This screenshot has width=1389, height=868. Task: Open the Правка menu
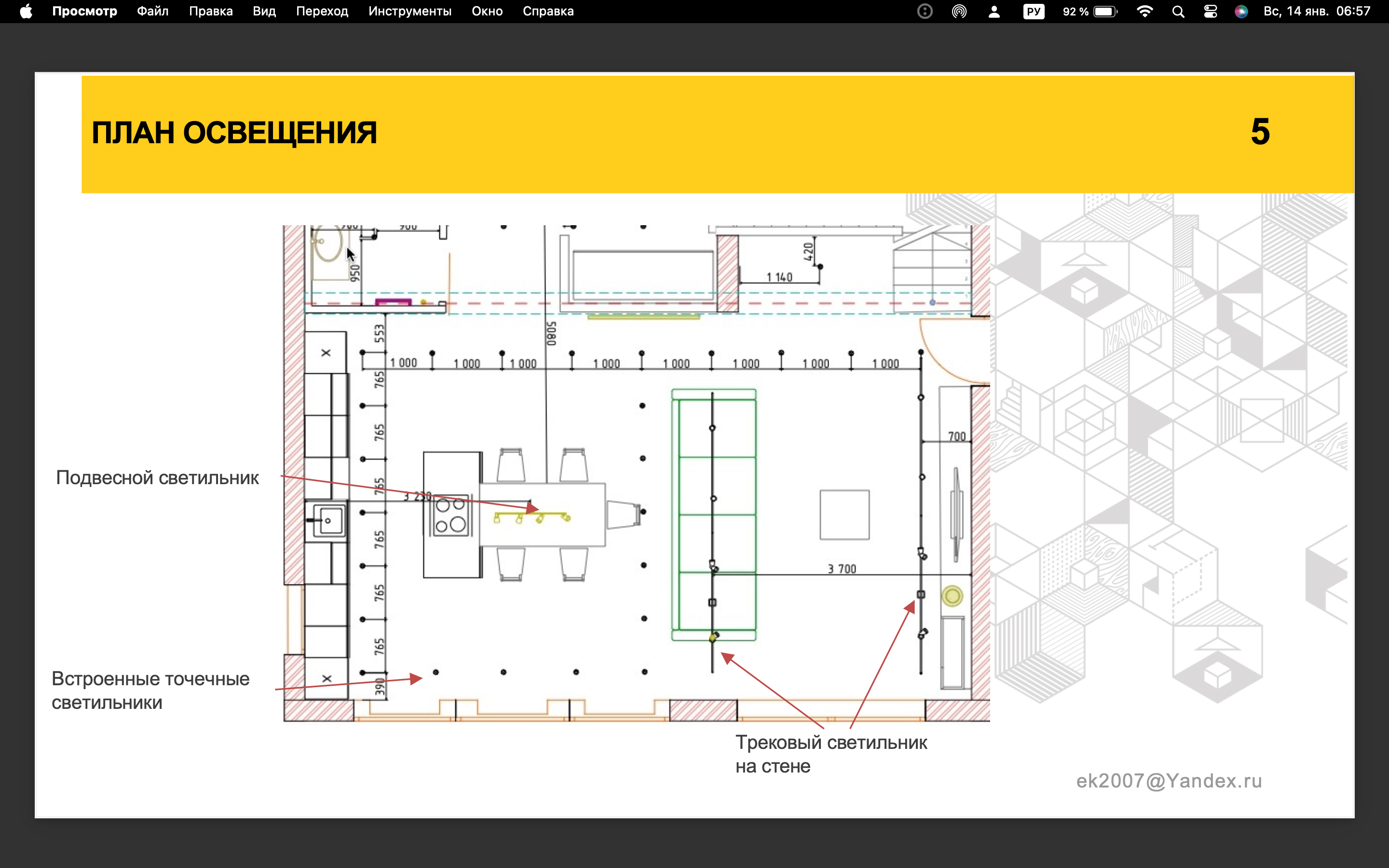(x=211, y=12)
